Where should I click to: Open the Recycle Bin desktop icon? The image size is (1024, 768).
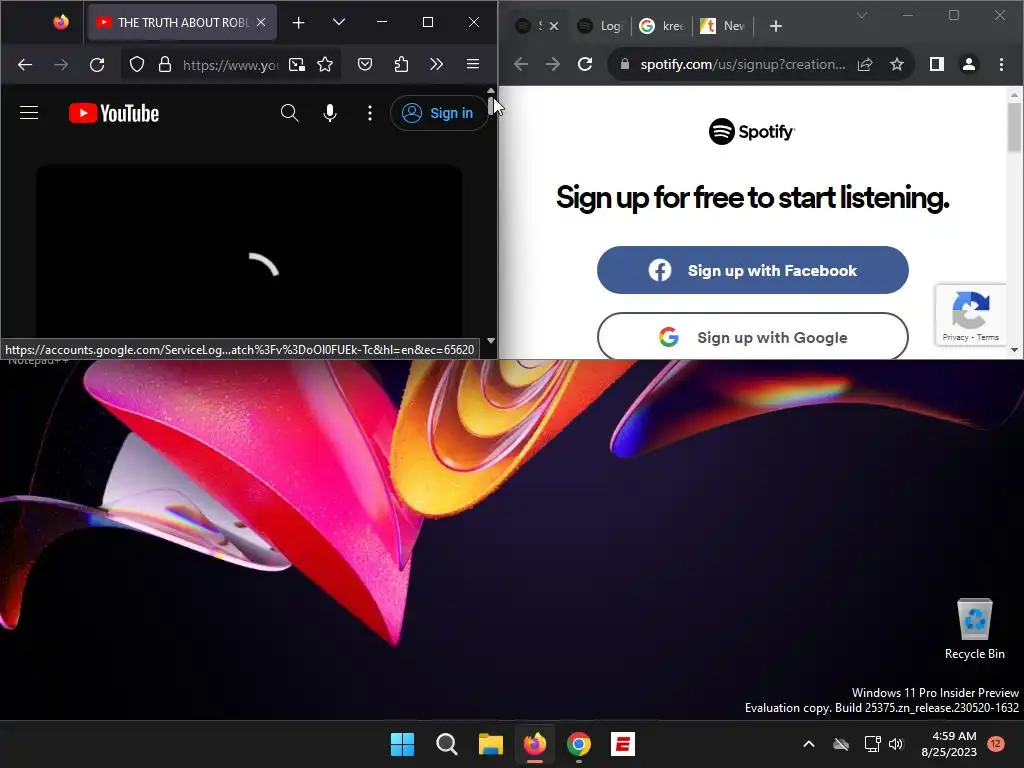pyautogui.click(x=974, y=630)
